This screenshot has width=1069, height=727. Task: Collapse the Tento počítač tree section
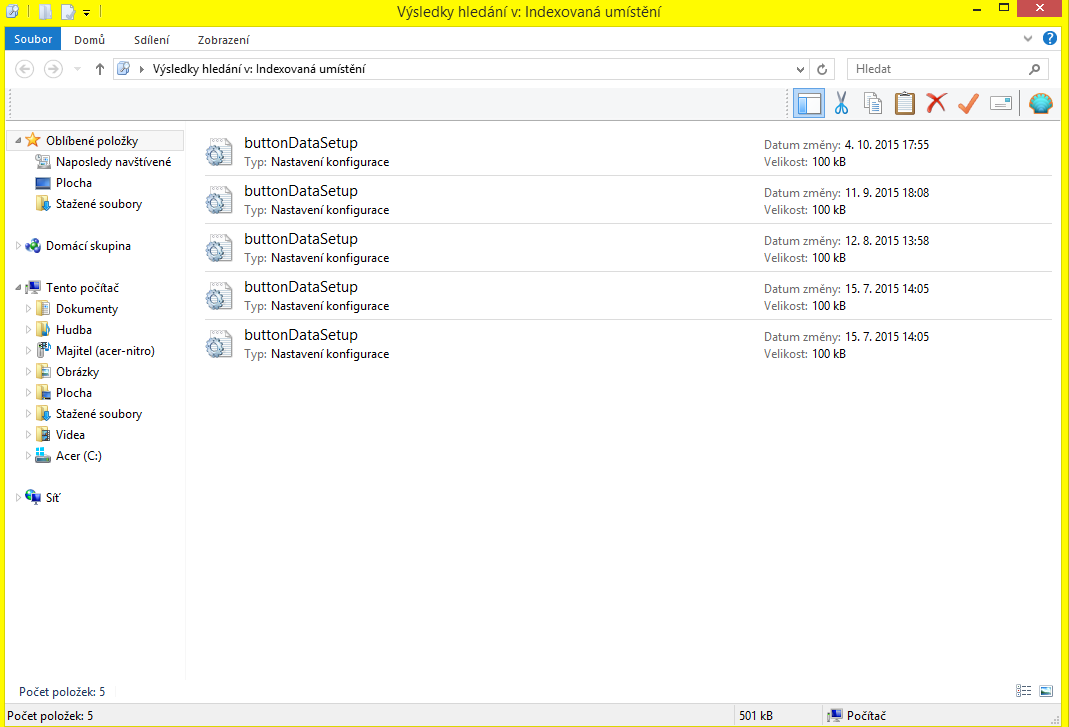click(x=19, y=288)
